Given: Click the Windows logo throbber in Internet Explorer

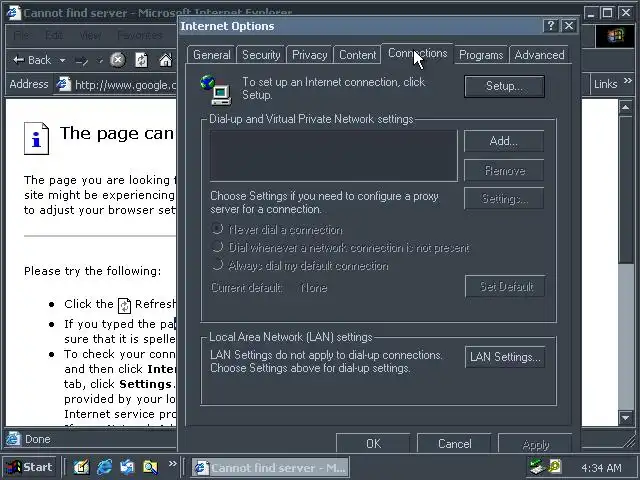Looking at the screenshot, I should tap(616, 36).
